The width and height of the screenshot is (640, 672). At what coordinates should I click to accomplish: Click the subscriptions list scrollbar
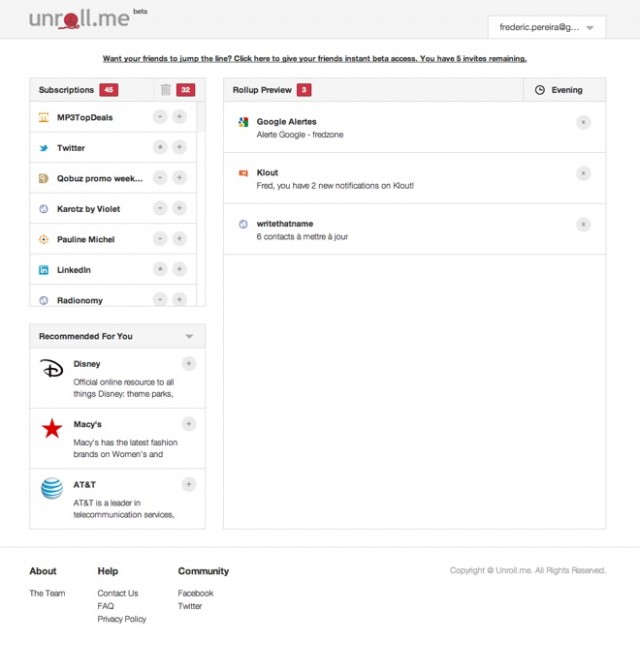(x=201, y=117)
